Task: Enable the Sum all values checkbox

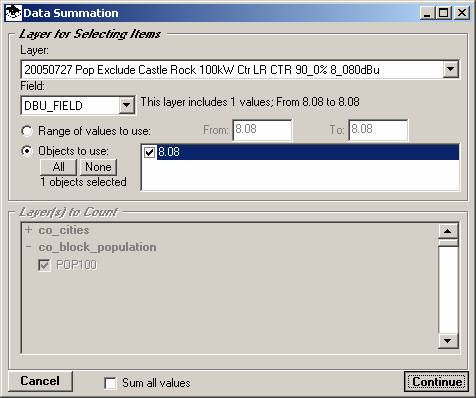Action: point(110,383)
